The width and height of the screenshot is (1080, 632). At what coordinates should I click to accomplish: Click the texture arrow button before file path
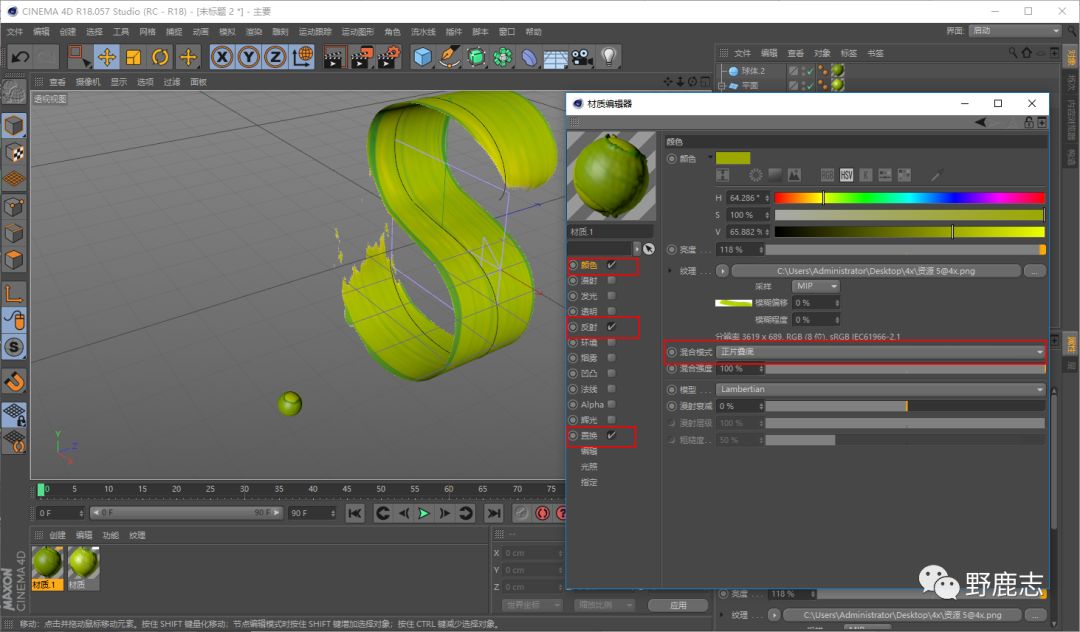click(x=723, y=271)
